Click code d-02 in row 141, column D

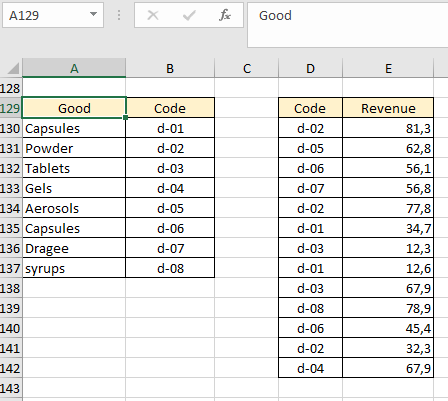pyautogui.click(x=310, y=348)
